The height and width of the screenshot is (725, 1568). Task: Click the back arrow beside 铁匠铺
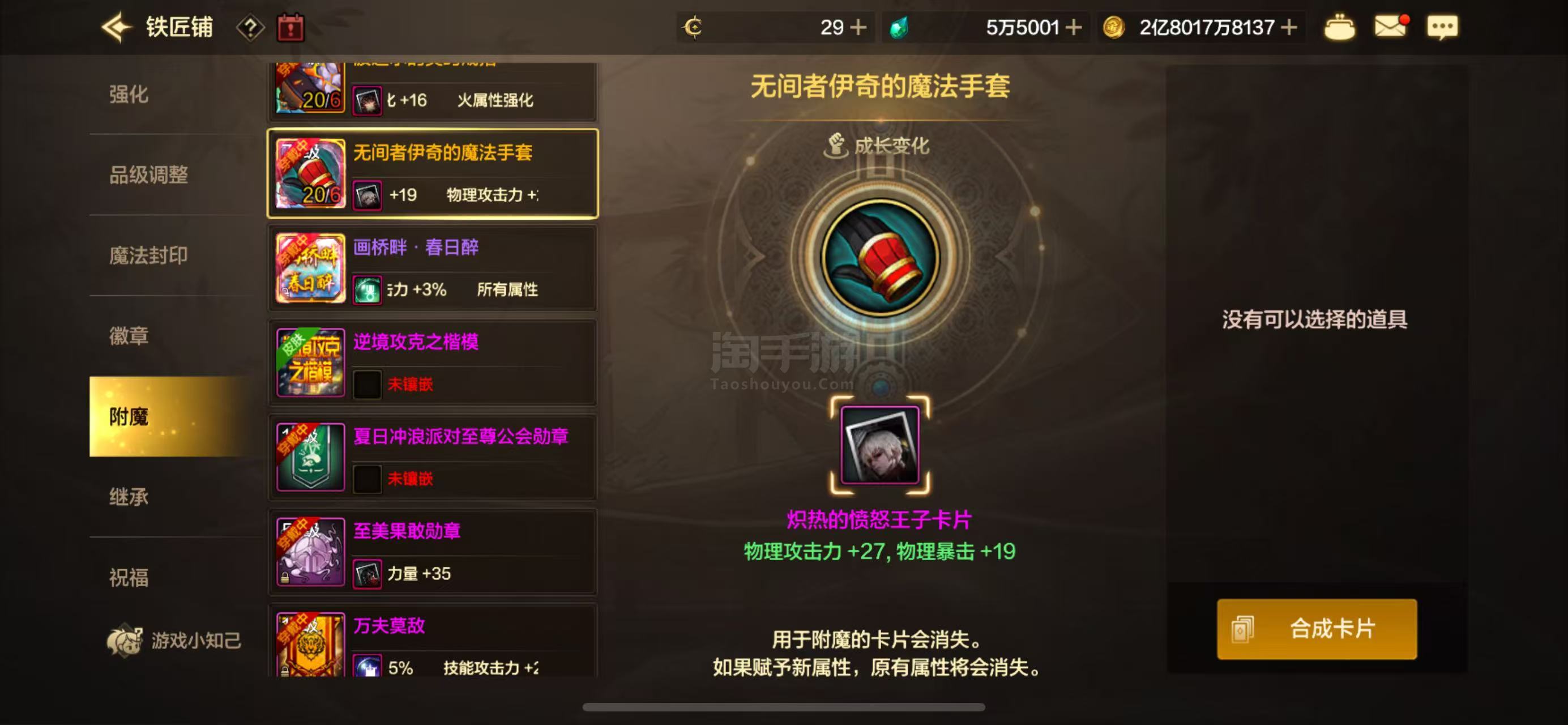(116, 27)
